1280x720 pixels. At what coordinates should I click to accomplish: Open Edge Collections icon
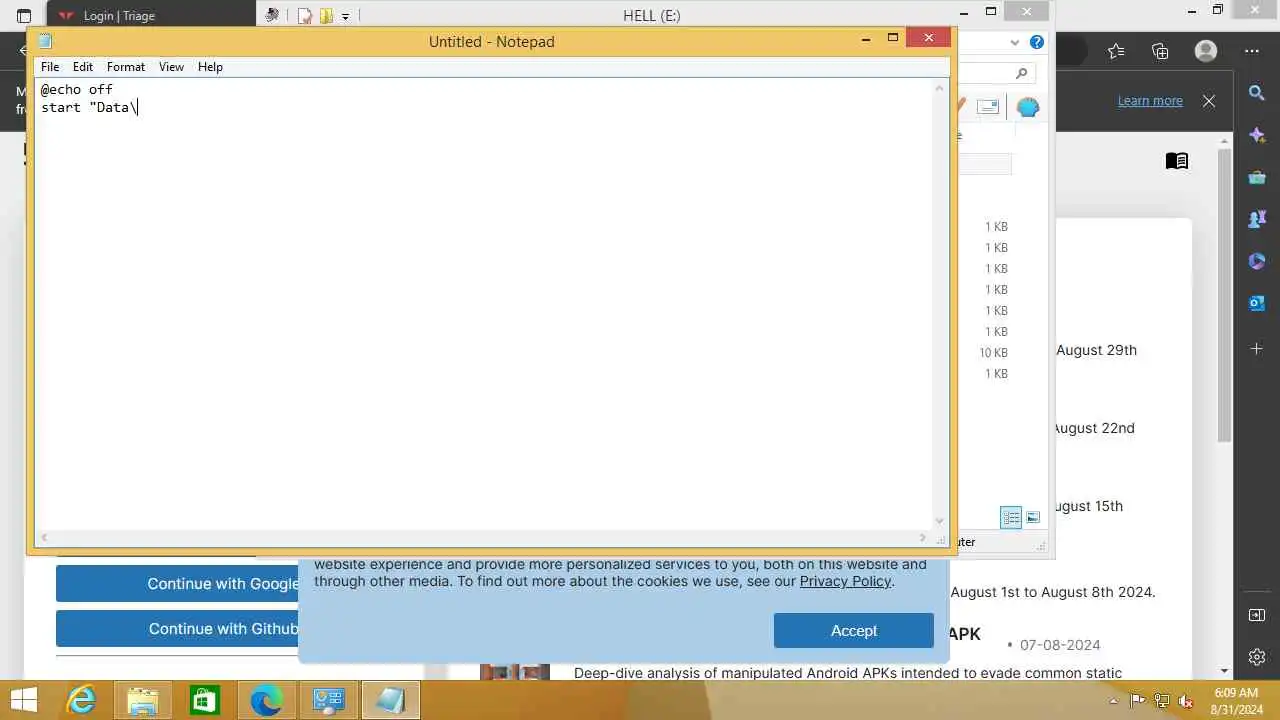(x=1160, y=51)
